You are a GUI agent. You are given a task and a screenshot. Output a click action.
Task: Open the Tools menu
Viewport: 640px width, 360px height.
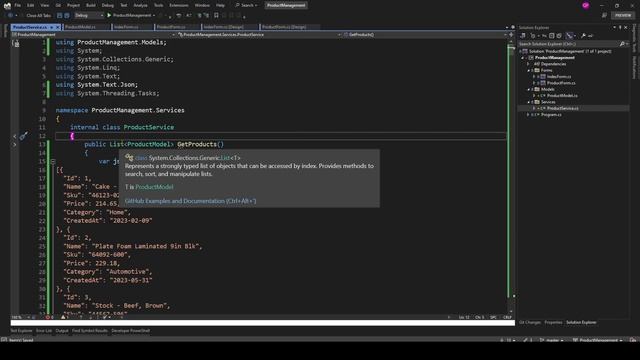point(158,5)
